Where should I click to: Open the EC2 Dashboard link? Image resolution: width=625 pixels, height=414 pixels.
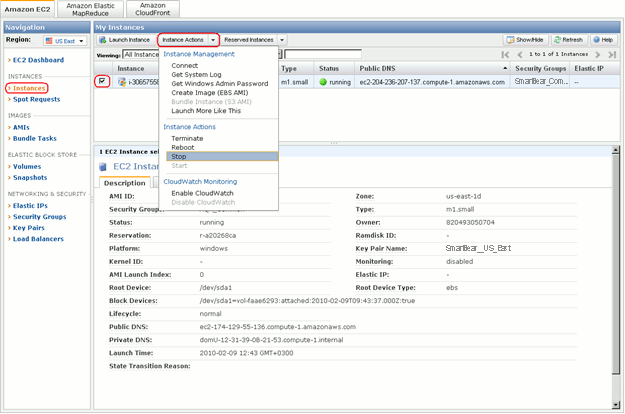coord(38,60)
